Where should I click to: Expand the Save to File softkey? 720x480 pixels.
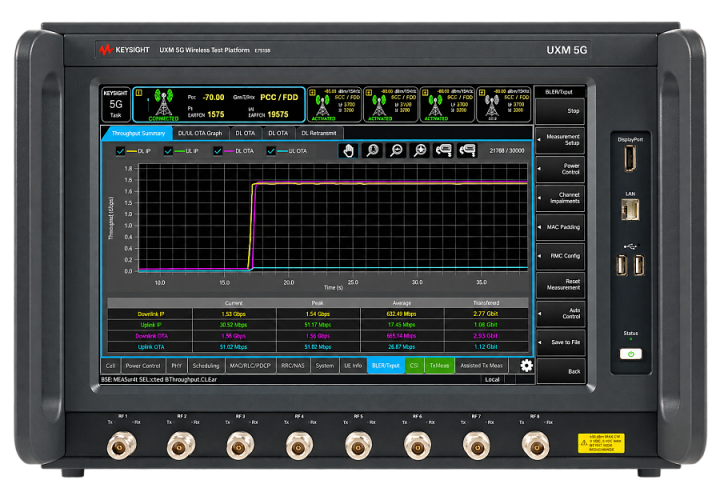click(560, 342)
